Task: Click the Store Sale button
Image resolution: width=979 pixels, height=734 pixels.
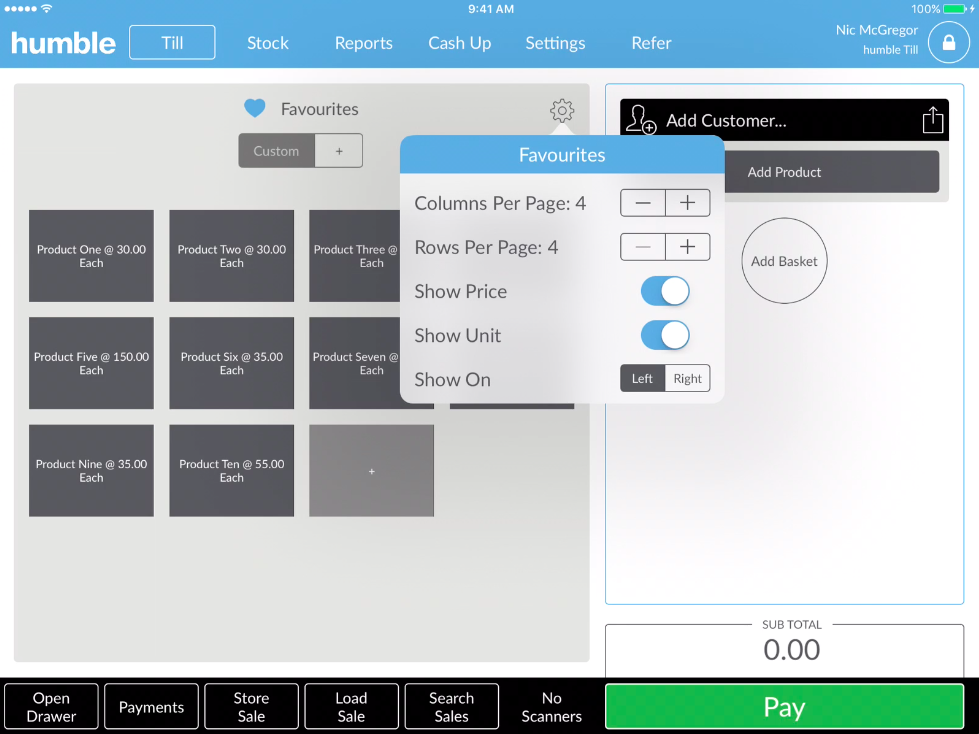Action: point(252,707)
